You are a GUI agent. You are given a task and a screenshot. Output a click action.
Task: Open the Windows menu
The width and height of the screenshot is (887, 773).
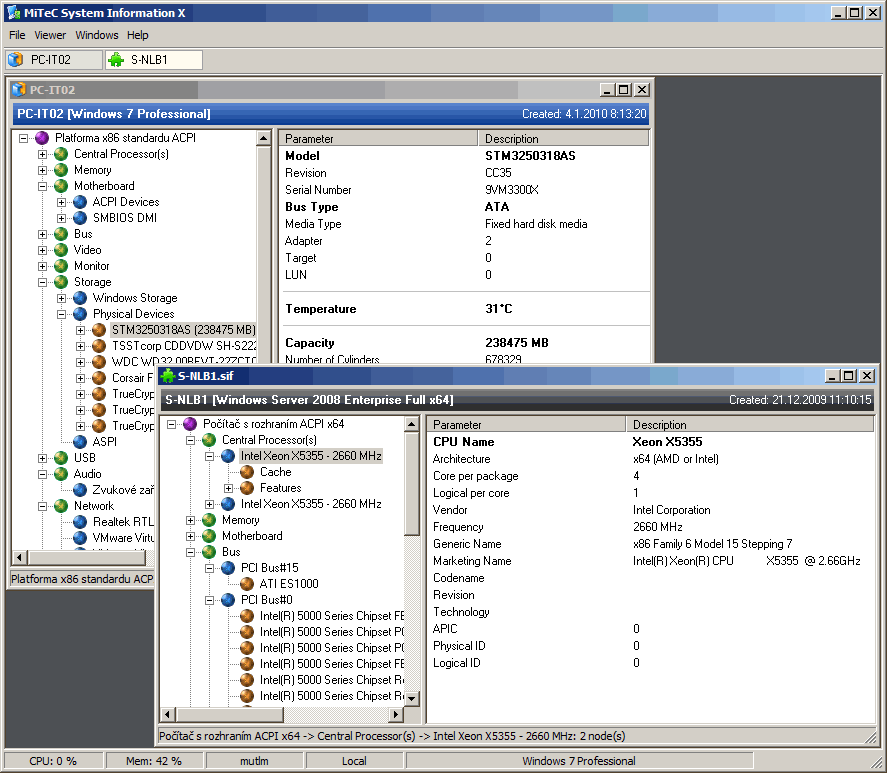click(96, 35)
